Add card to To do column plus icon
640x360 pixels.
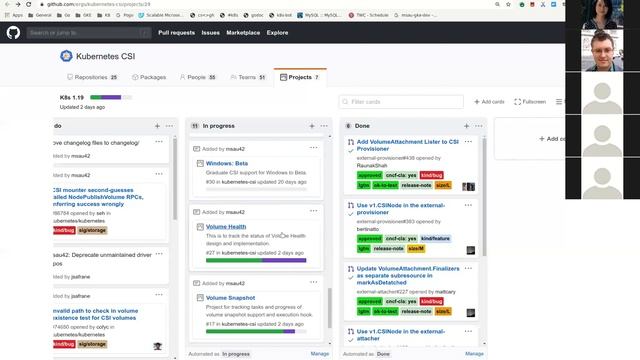click(x=158, y=126)
